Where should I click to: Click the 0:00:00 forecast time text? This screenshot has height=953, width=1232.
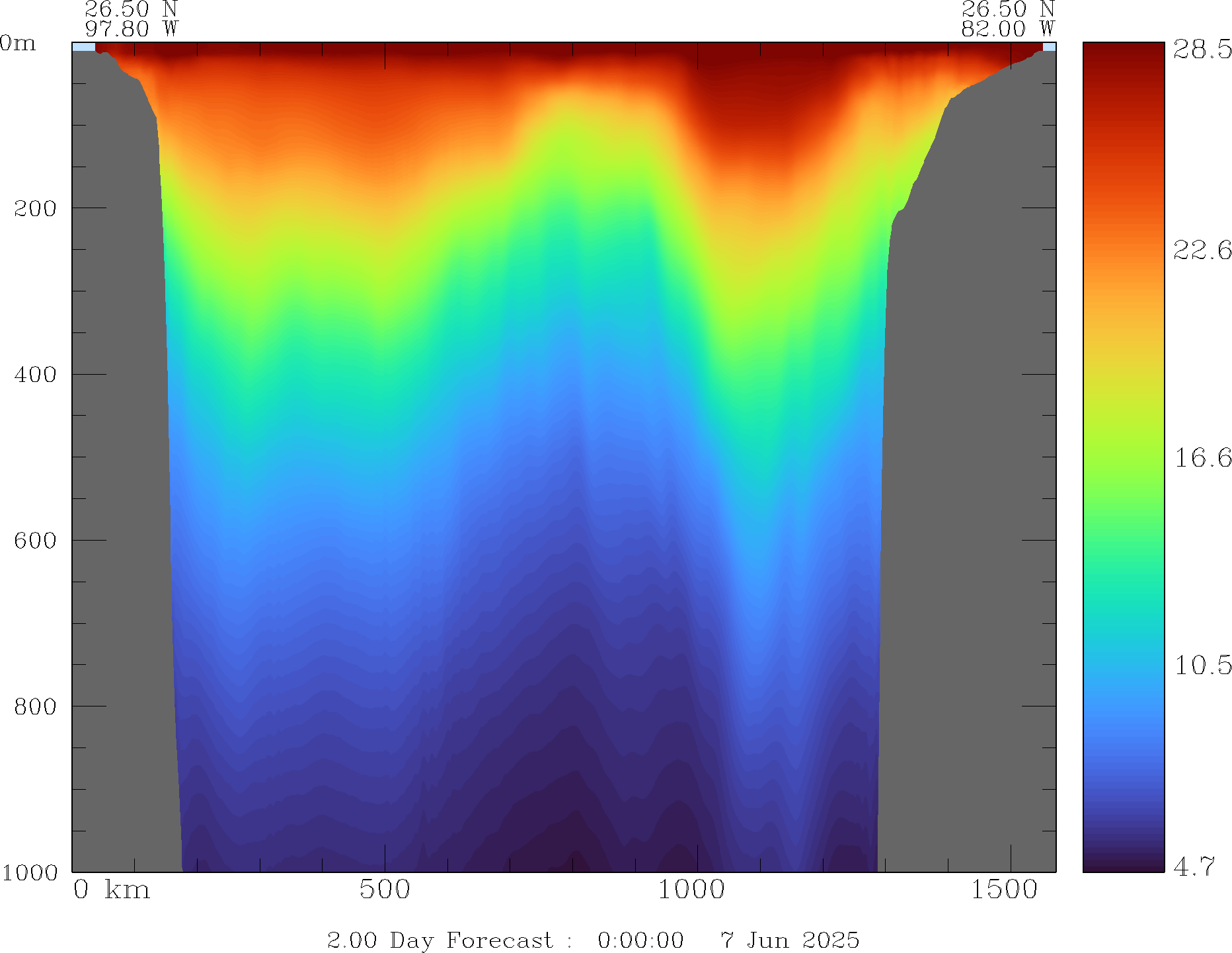(x=640, y=940)
